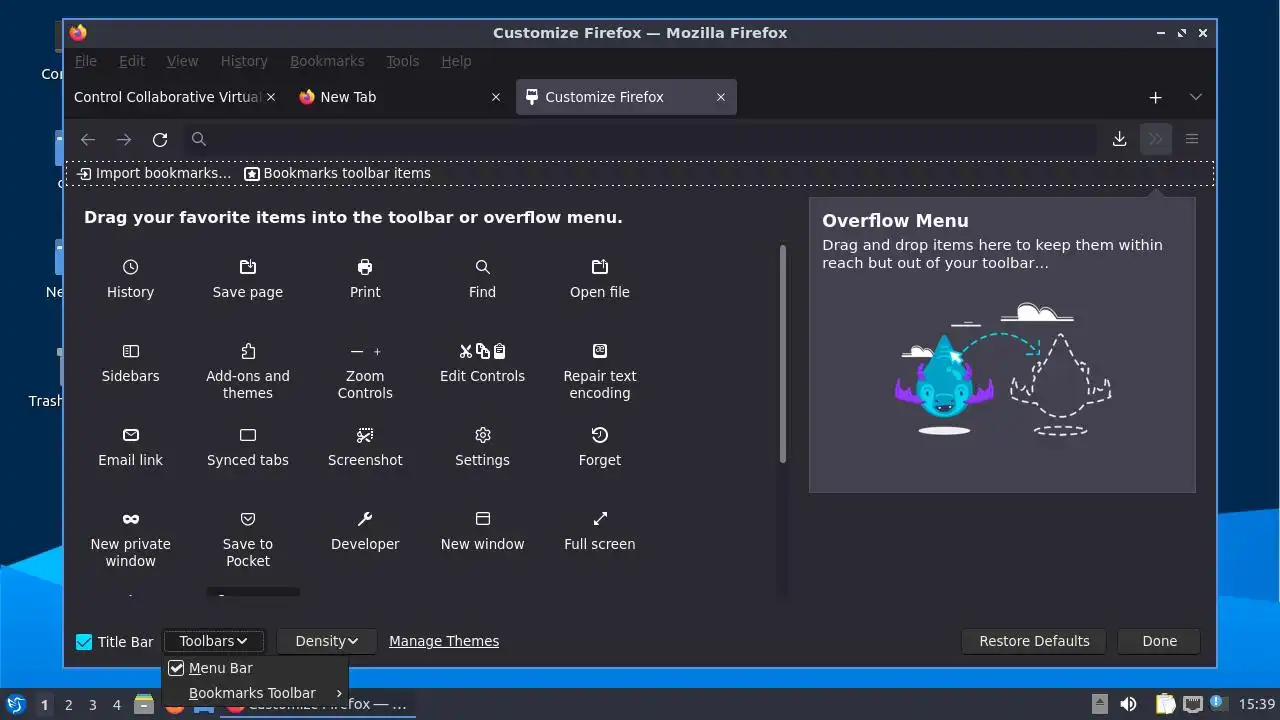Viewport: 1280px width, 720px height.
Task: Select the Forget item
Action: click(x=600, y=447)
